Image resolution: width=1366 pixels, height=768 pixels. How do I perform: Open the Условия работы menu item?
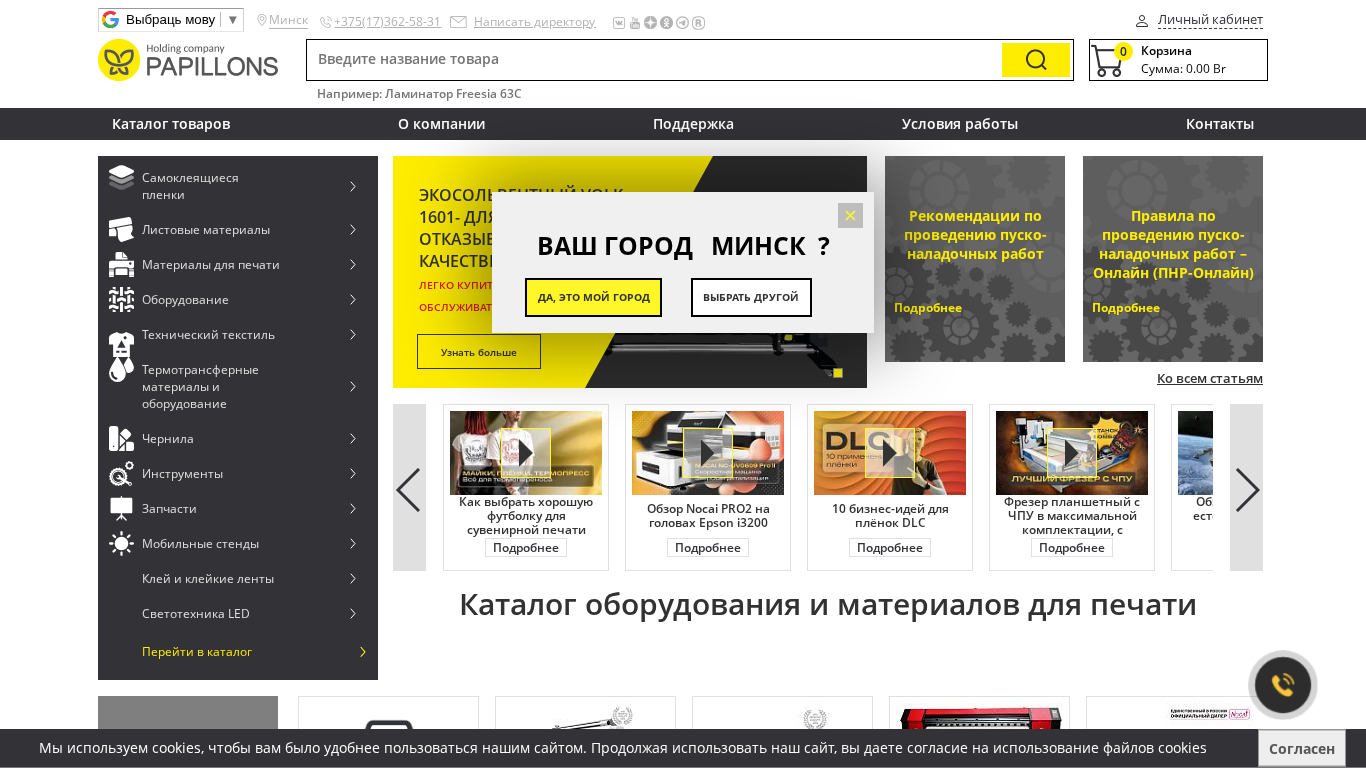960,124
